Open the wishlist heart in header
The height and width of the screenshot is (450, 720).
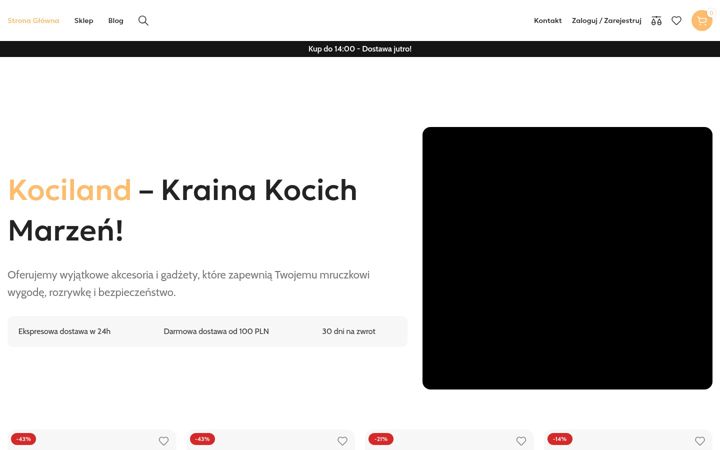676,21
